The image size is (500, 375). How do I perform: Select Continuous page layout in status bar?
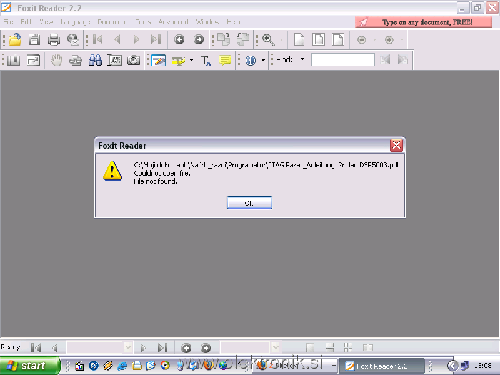pos(330,348)
